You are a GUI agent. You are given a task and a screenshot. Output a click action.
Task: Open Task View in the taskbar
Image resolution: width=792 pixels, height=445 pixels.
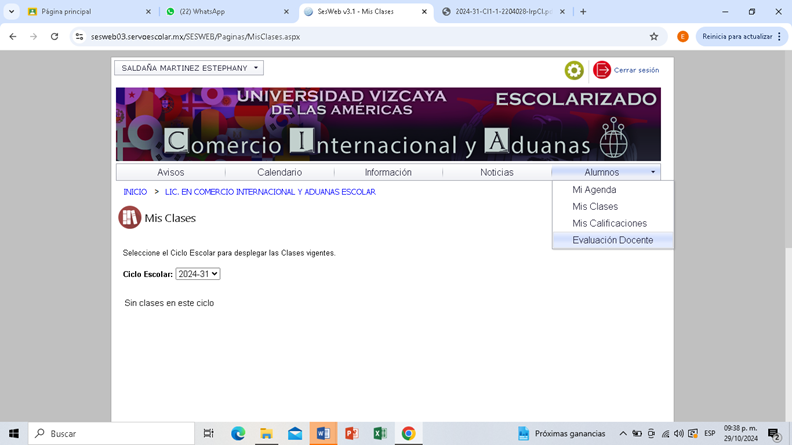pyautogui.click(x=208, y=433)
